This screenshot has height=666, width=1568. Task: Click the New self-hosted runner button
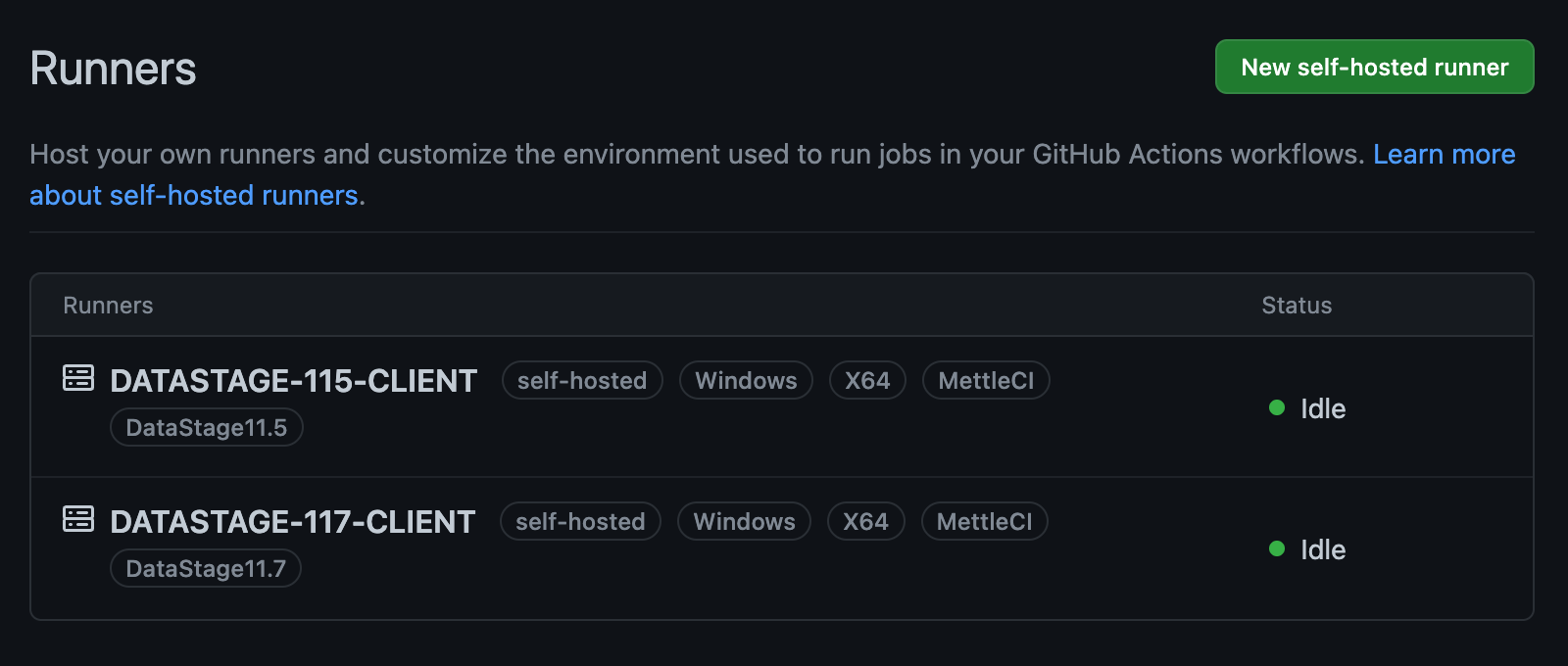[1374, 67]
